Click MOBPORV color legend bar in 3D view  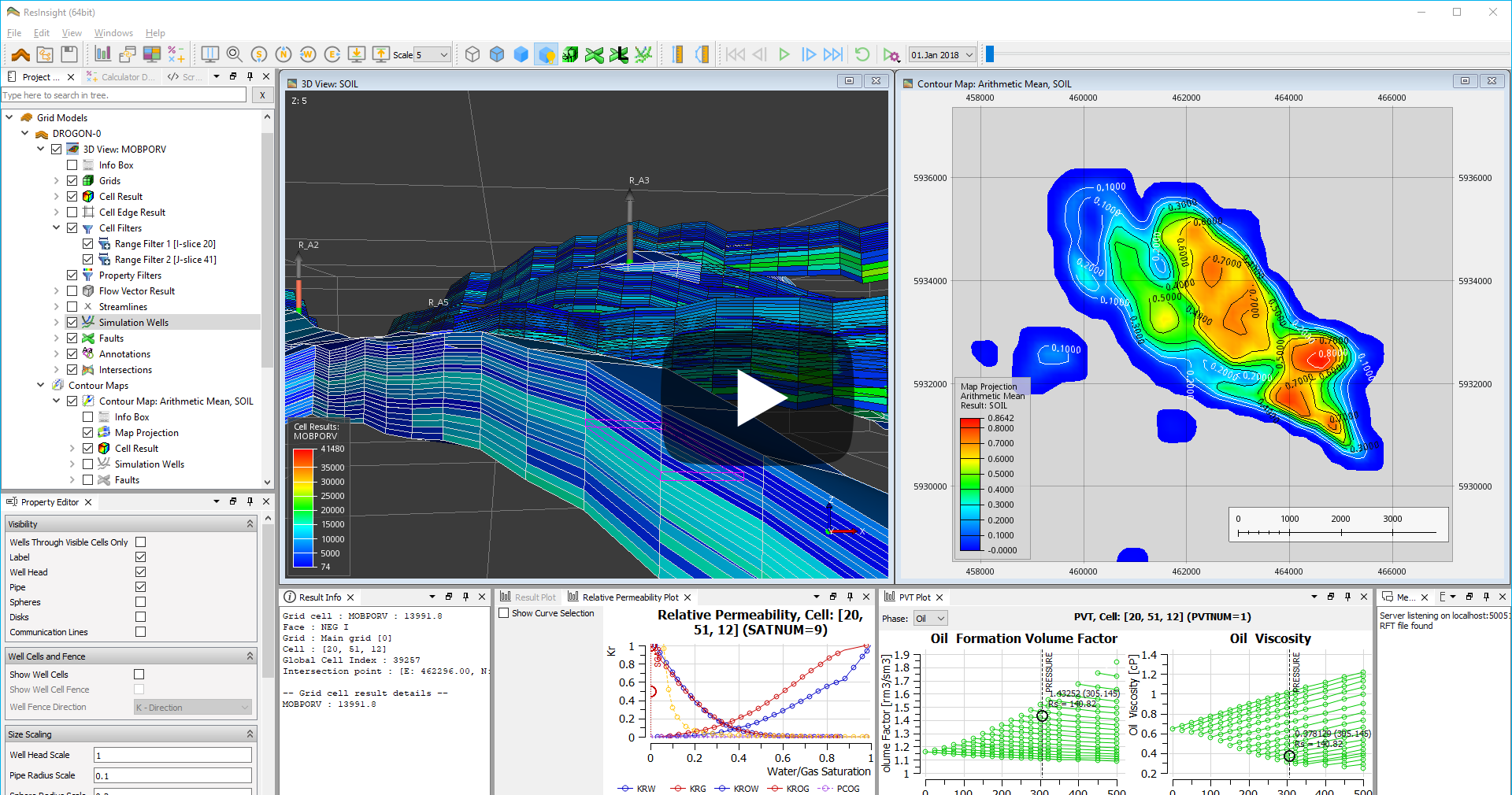point(304,508)
